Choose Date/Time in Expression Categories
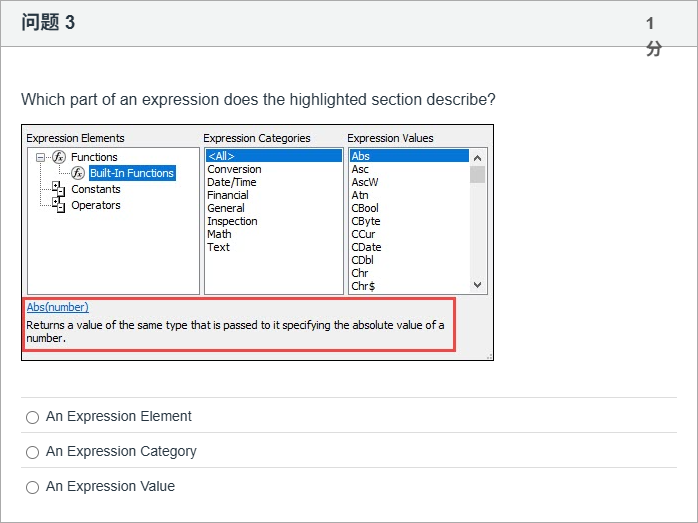The height and width of the screenshot is (523, 698). [x=231, y=182]
